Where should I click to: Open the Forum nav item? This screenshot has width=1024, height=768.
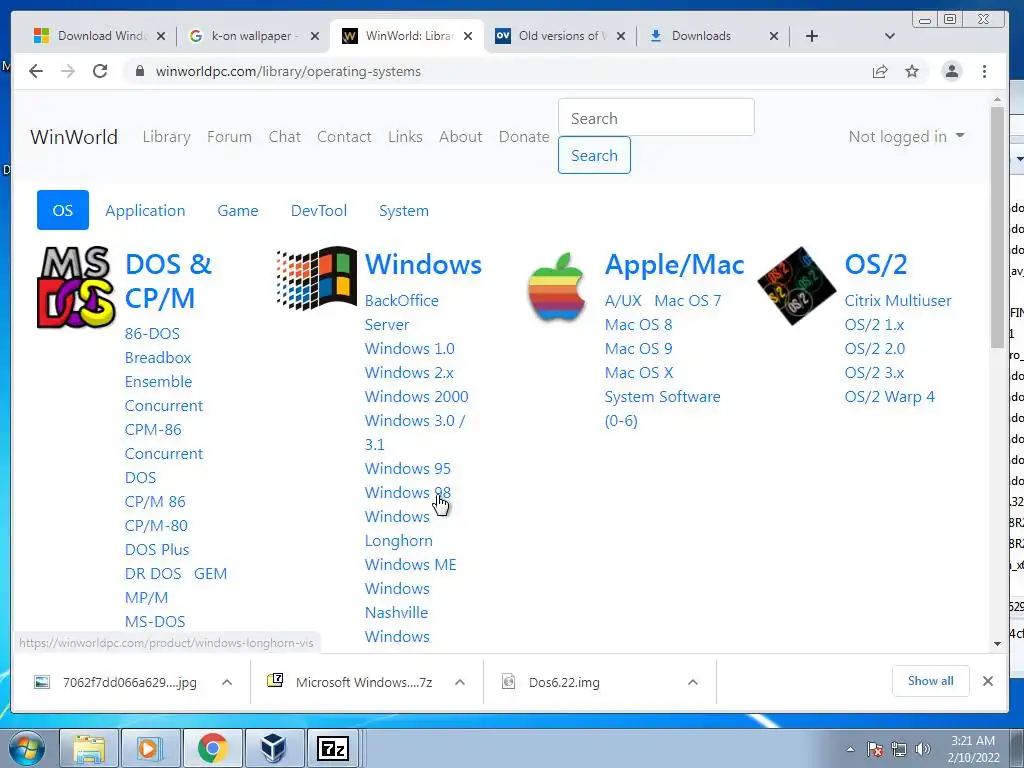[x=229, y=136]
